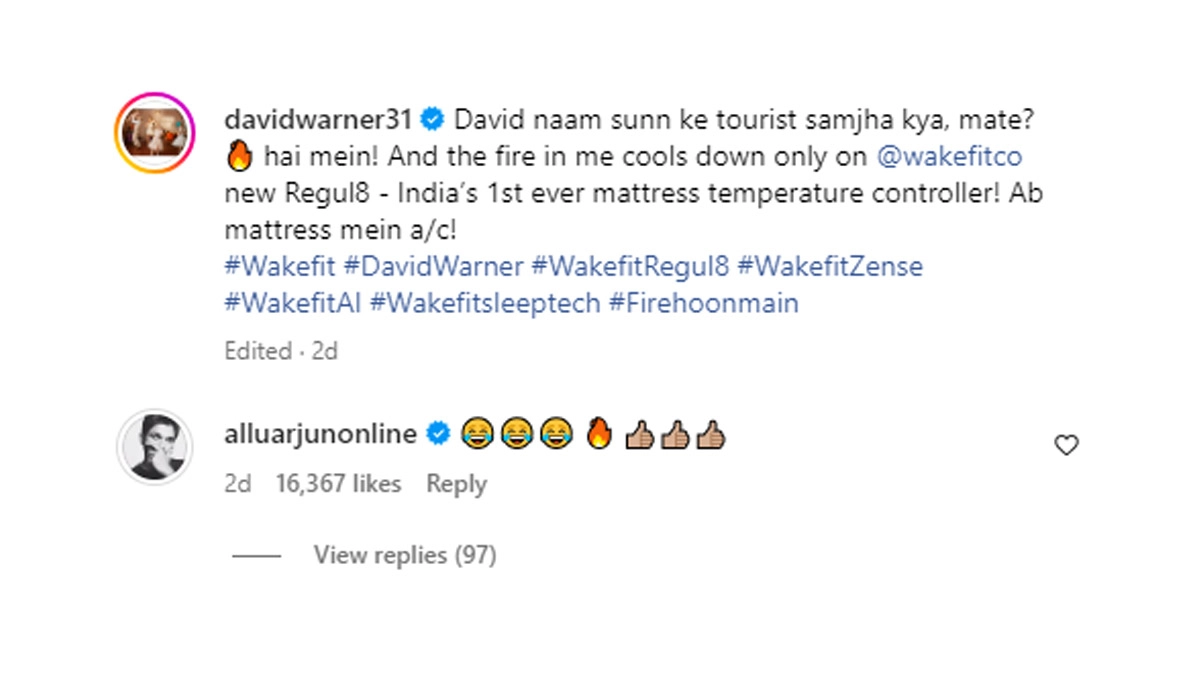View the 16,367 likes list
This screenshot has height=675, width=1200.
pyautogui.click(x=338, y=484)
